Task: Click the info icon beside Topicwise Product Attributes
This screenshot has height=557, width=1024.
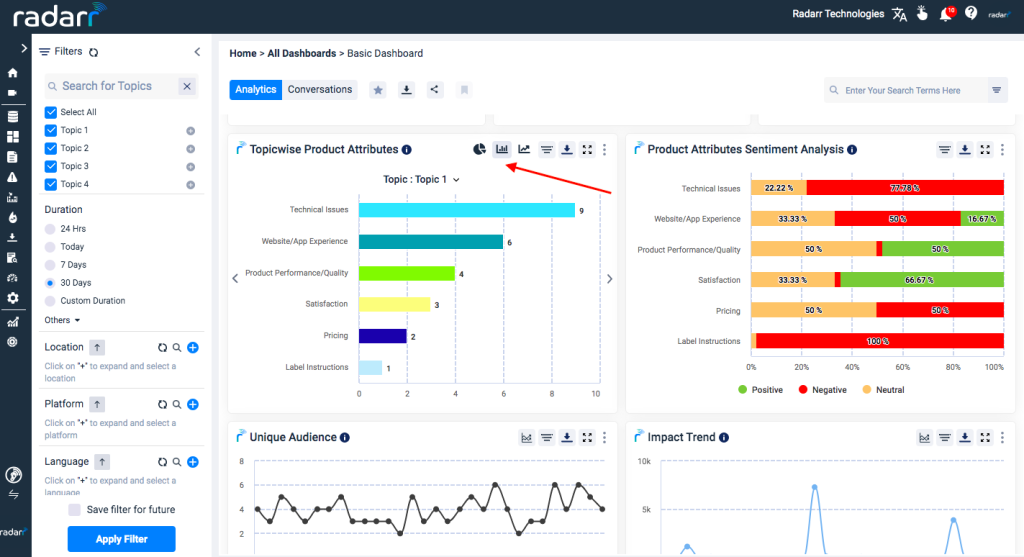Action: 407,150
